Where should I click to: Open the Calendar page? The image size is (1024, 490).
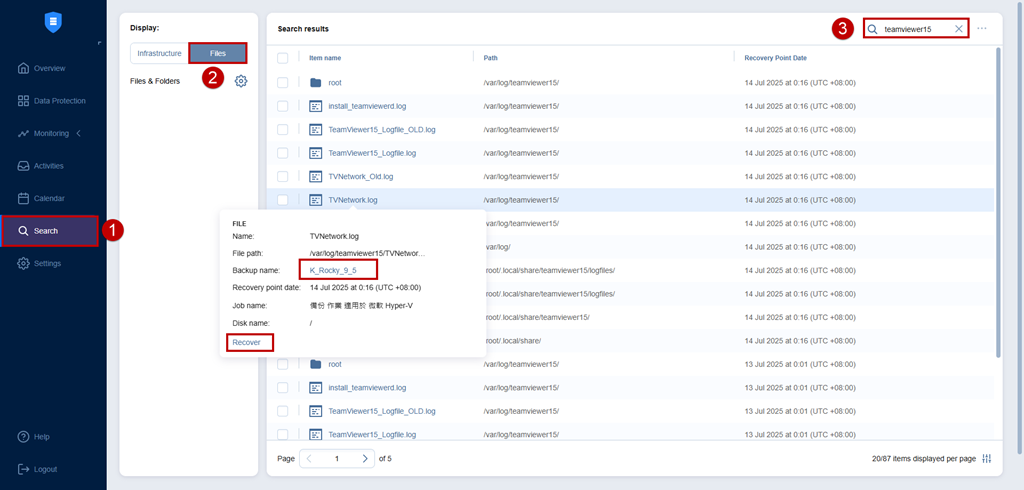coord(50,198)
